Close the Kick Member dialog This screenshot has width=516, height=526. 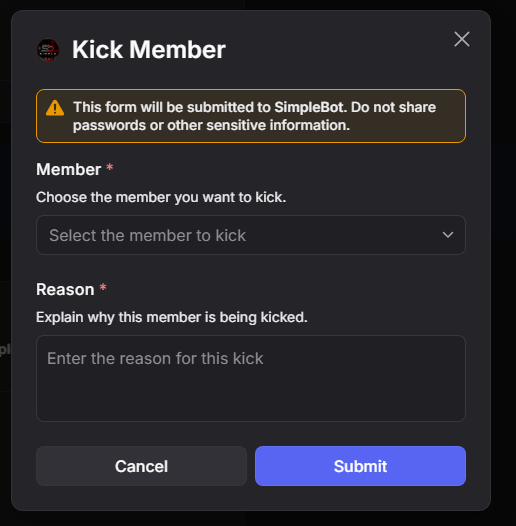click(462, 39)
